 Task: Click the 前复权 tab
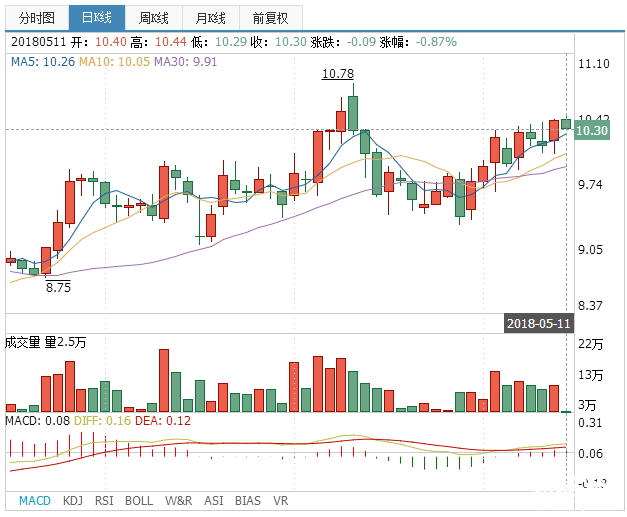click(271, 18)
